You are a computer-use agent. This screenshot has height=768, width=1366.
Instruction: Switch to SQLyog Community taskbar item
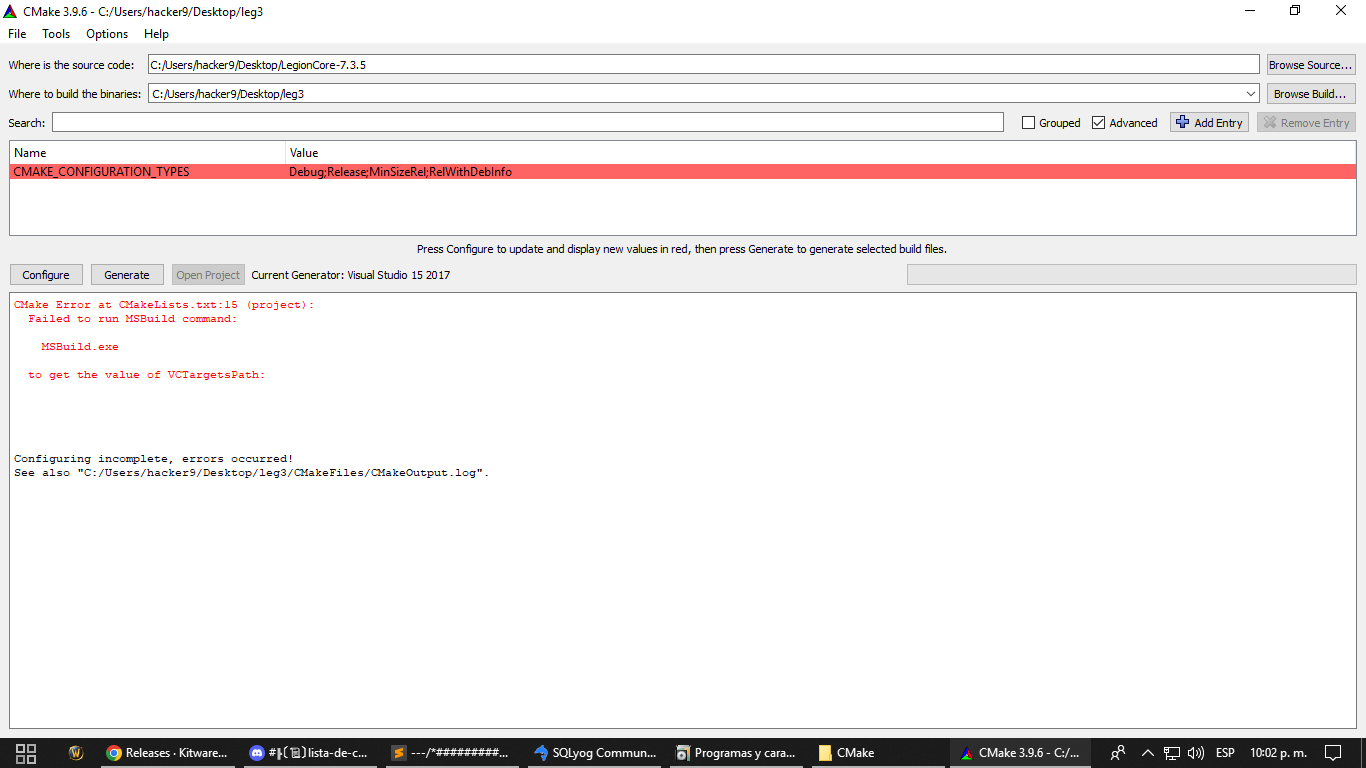coord(594,753)
